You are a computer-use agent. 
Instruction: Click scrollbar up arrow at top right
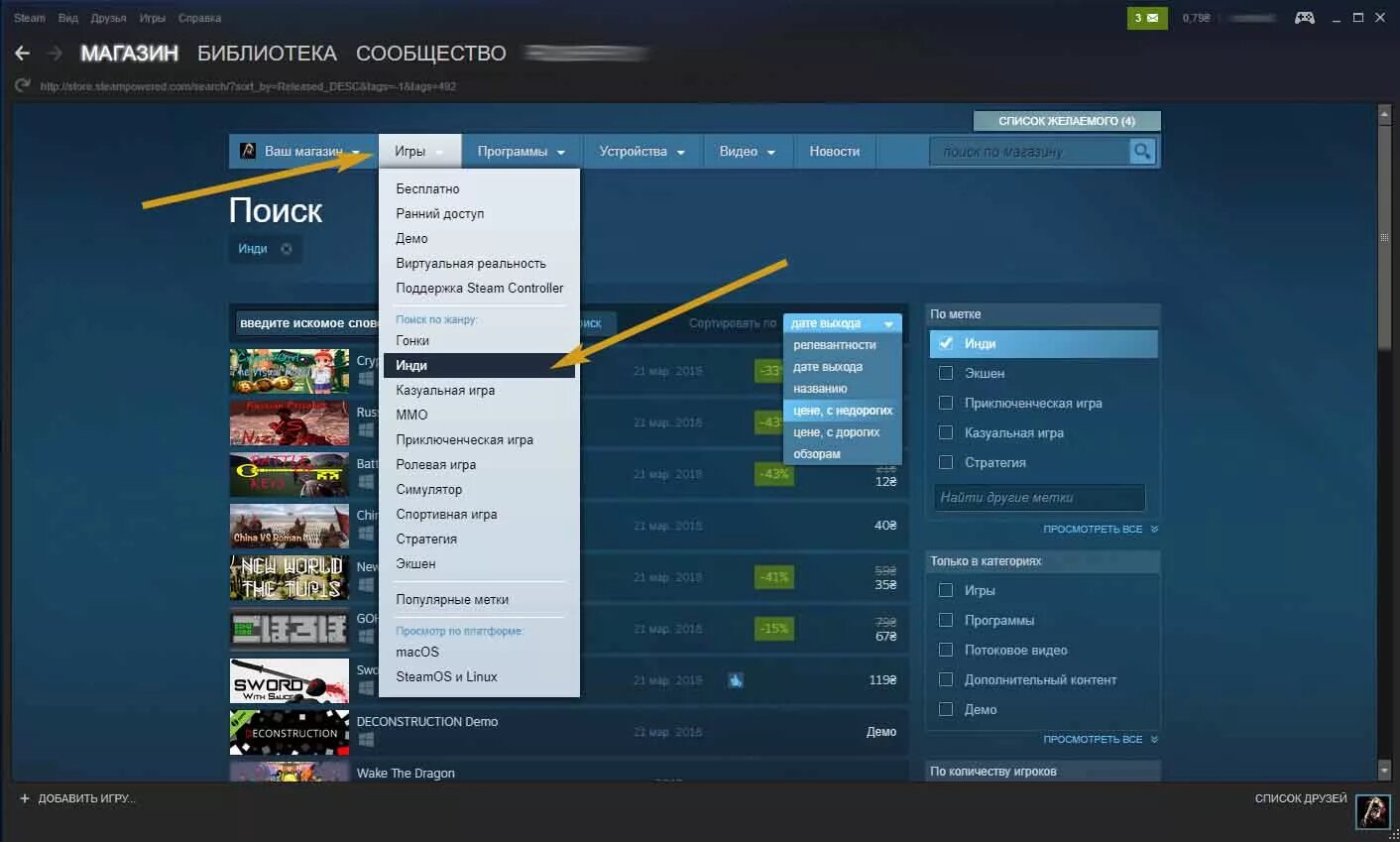coord(1385,113)
